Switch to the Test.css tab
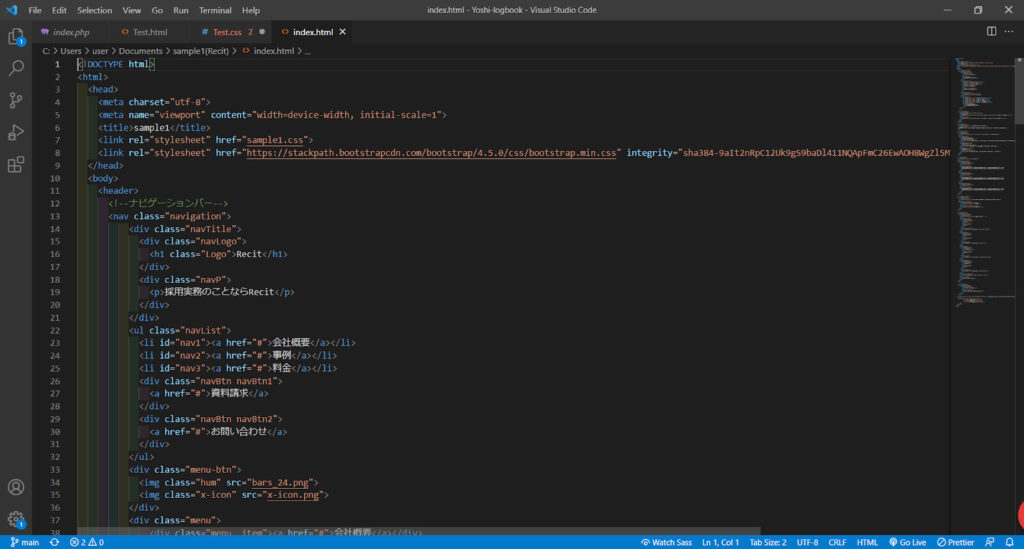The height and width of the screenshot is (549, 1024). [x=226, y=32]
